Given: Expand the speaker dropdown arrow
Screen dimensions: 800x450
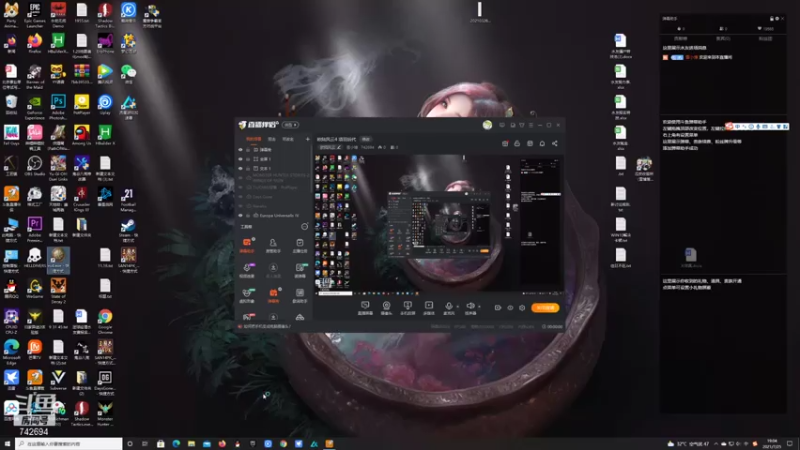Looking at the screenshot, I should point(479,307).
